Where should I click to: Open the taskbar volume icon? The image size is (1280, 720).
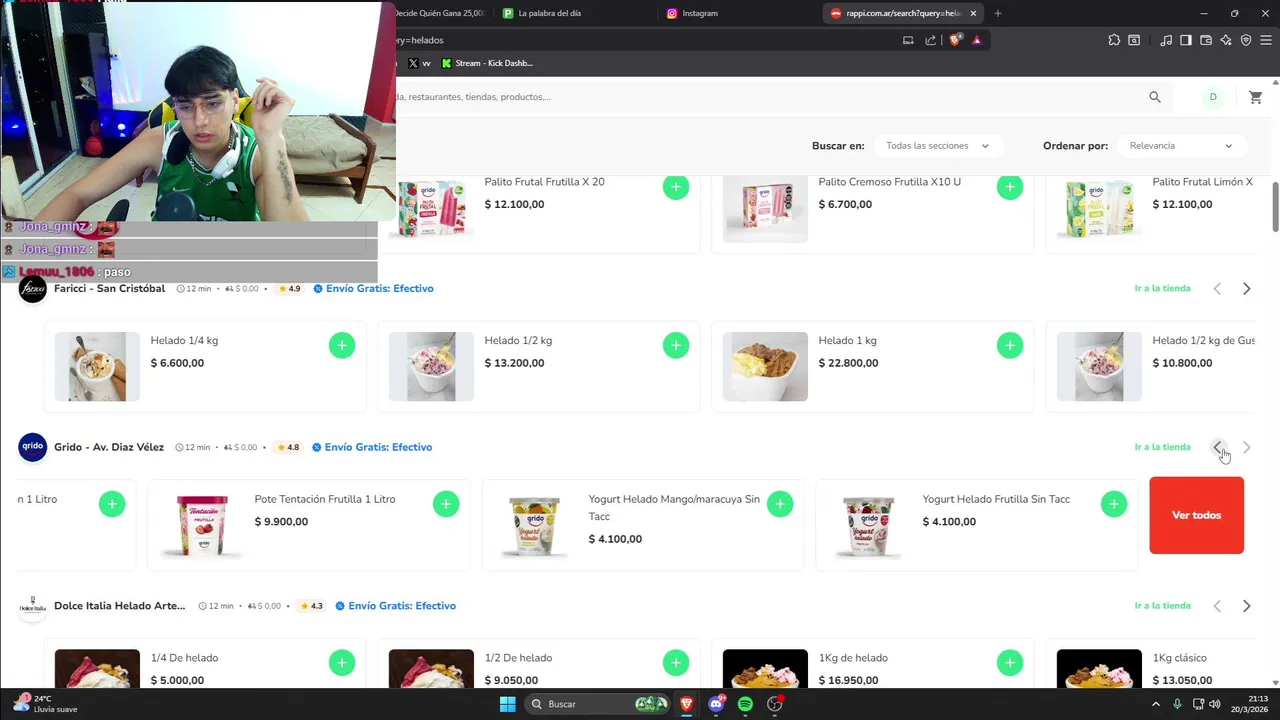(1214, 704)
